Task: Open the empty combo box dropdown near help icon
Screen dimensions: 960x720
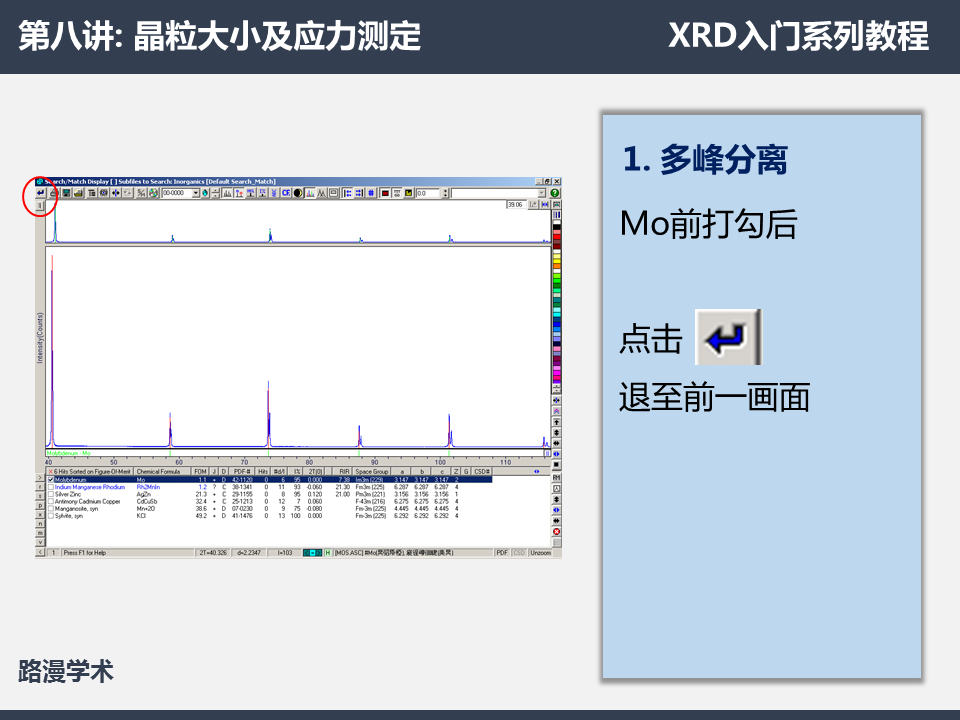Action: coord(541,193)
